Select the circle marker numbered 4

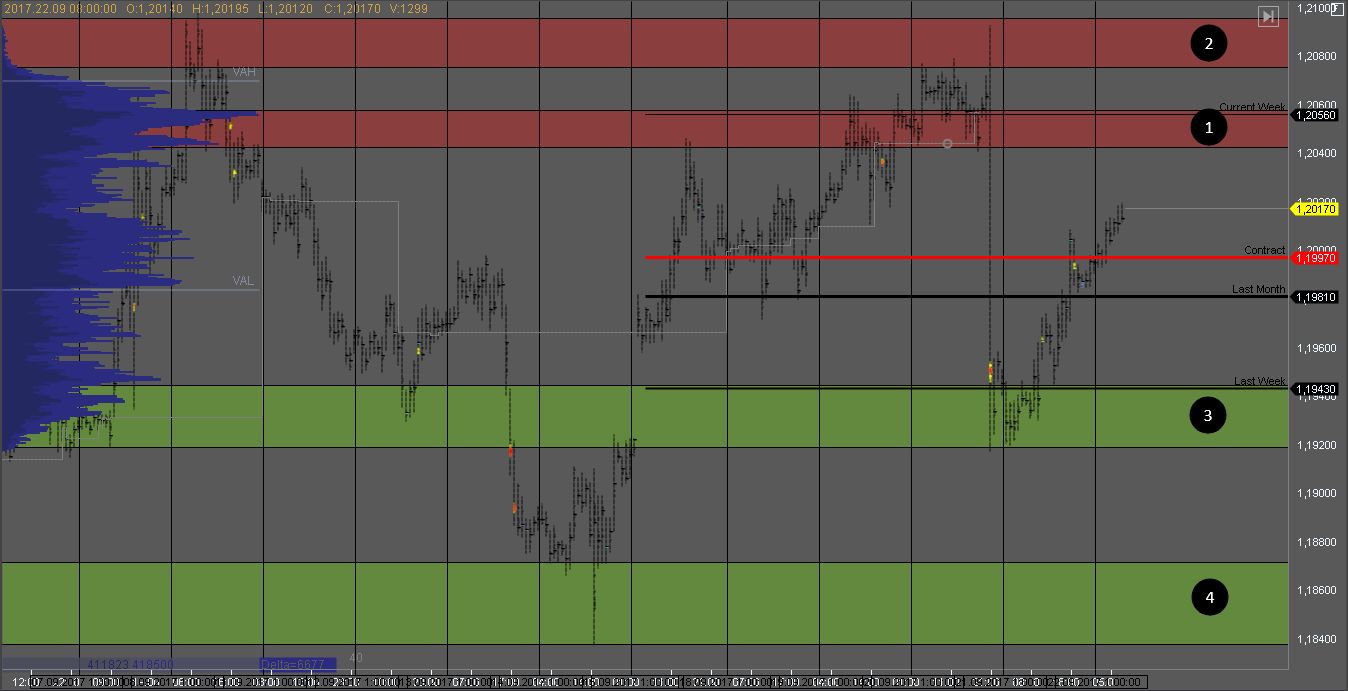tap(1210, 597)
